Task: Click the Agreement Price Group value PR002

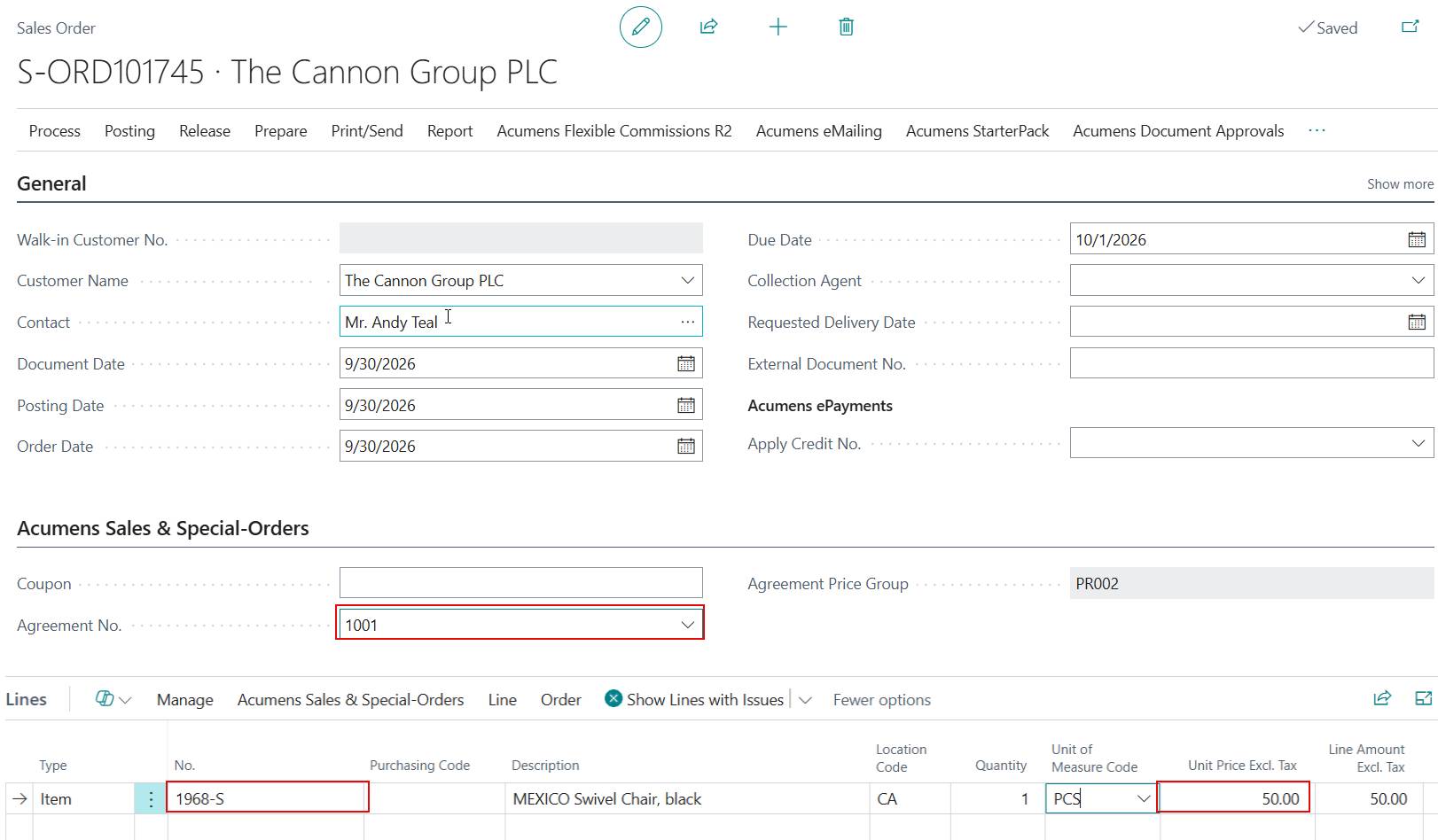Action: [x=1252, y=583]
